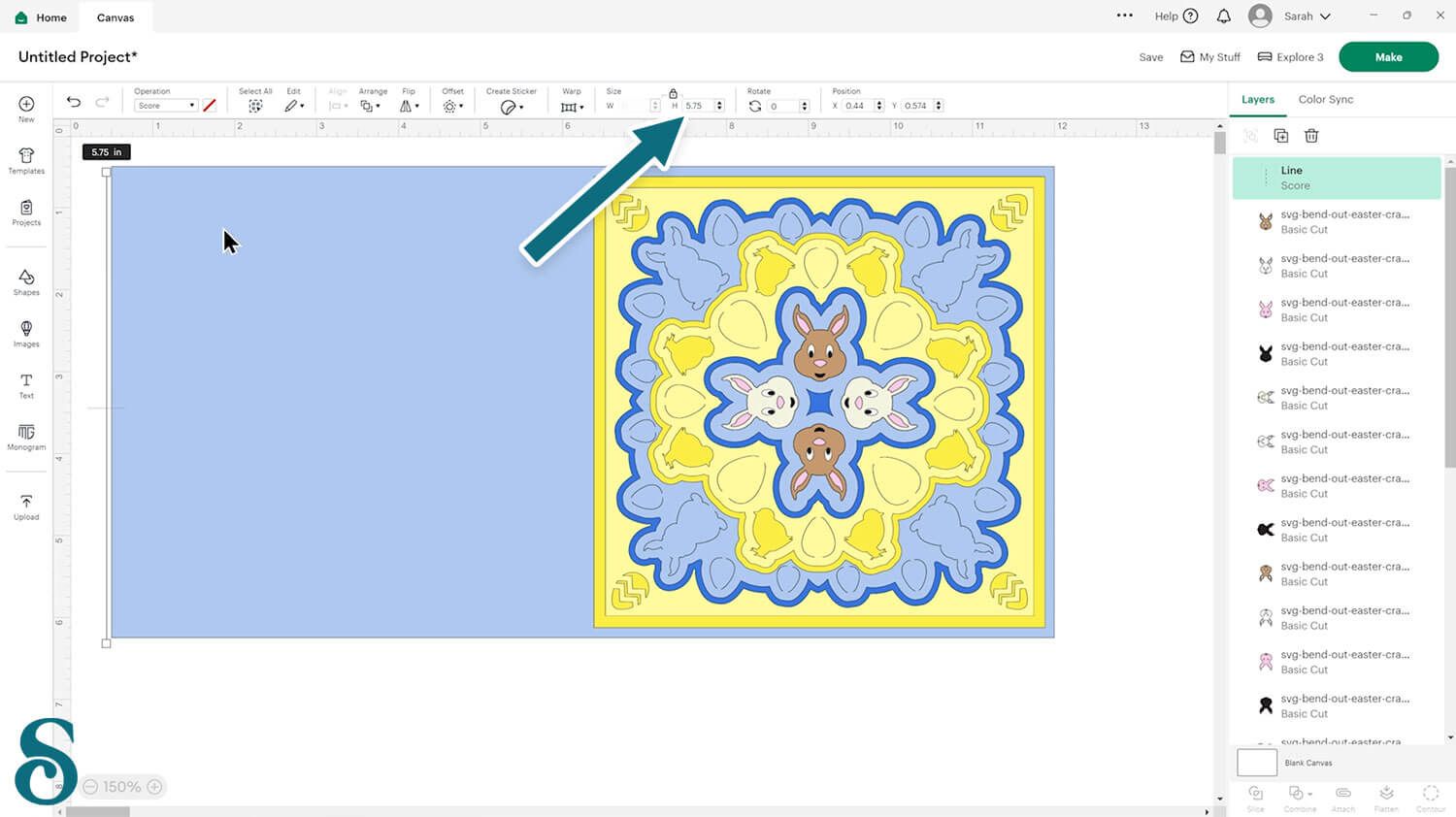Delete the selected layer with the trash icon
The height and width of the screenshot is (817, 1456).
[x=1311, y=136]
